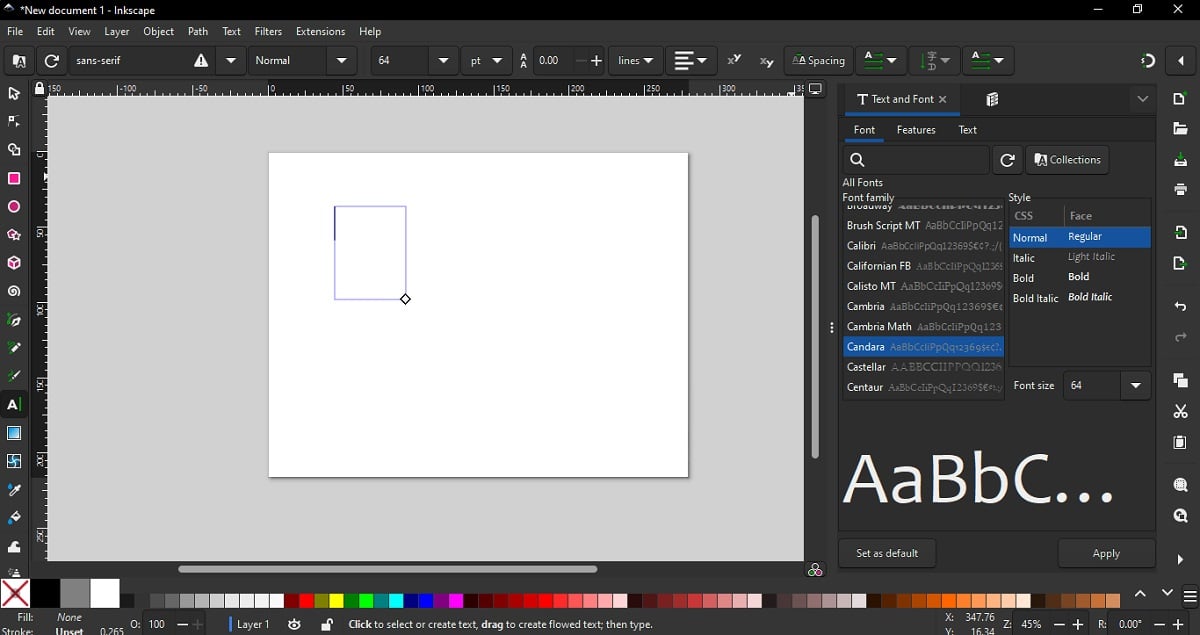Select the Rectangle tool
This screenshot has height=635, width=1200.
click(x=14, y=179)
